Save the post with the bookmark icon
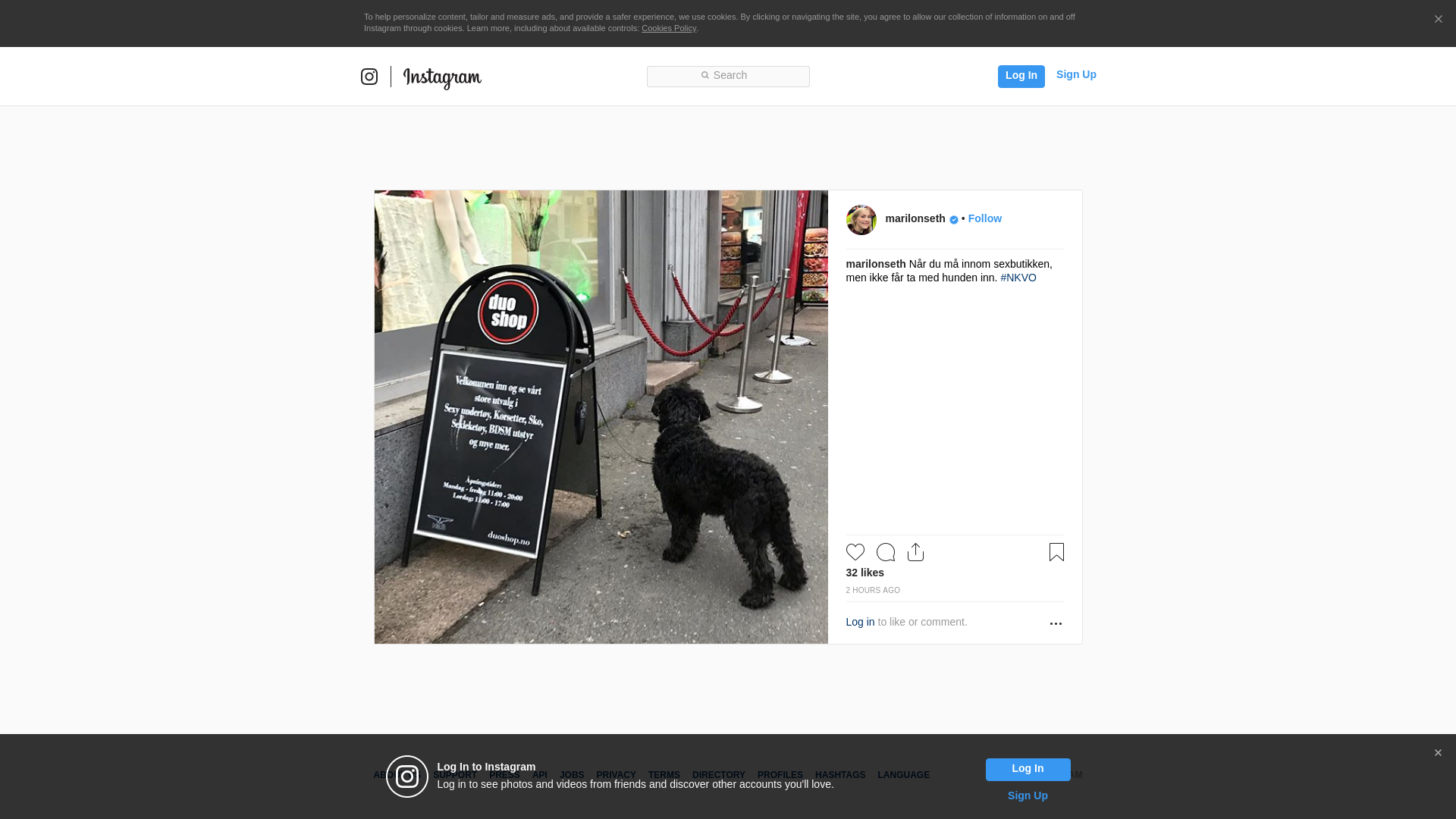 [1056, 552]
